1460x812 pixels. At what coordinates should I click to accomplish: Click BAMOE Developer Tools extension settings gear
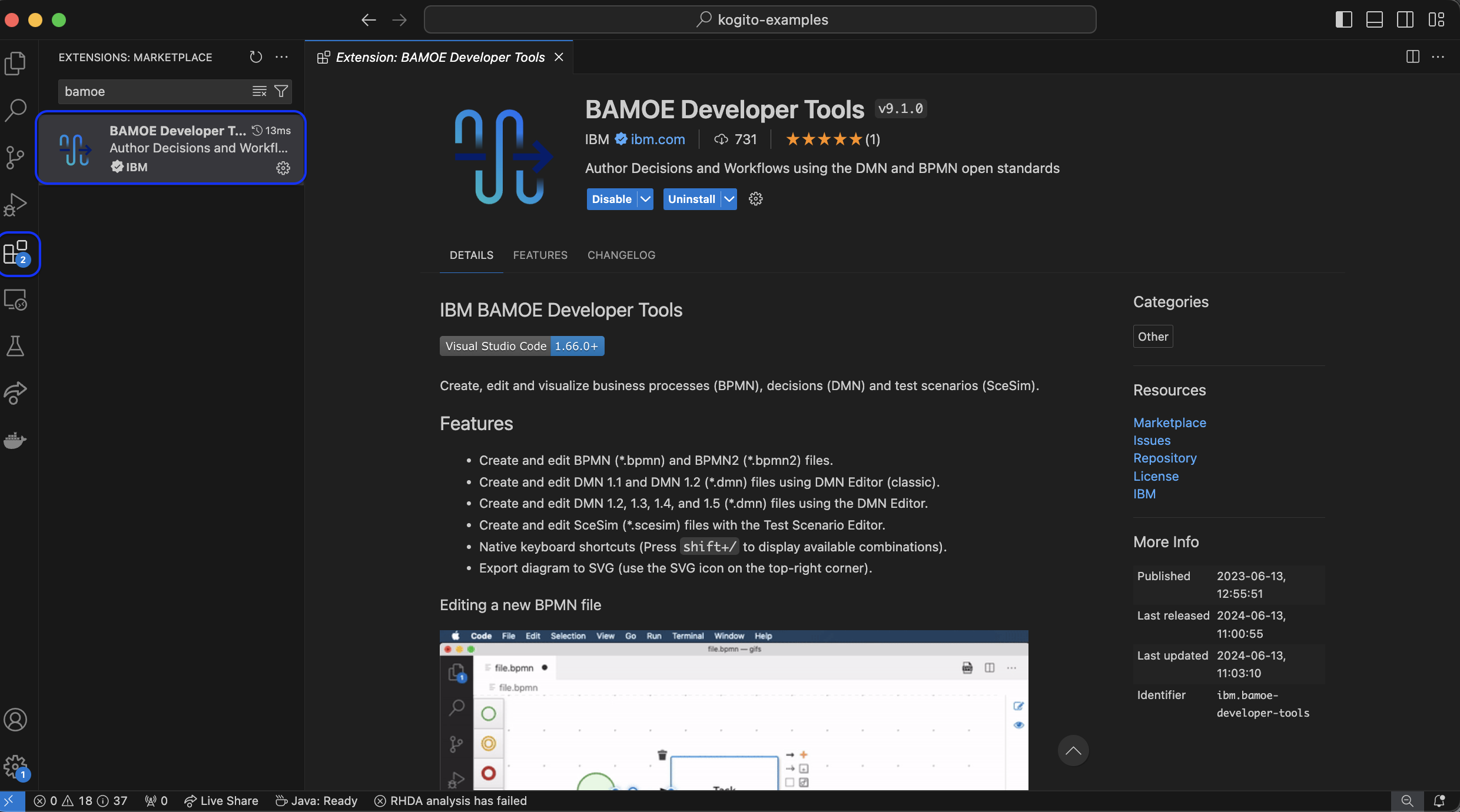click(x=283, y=168)
